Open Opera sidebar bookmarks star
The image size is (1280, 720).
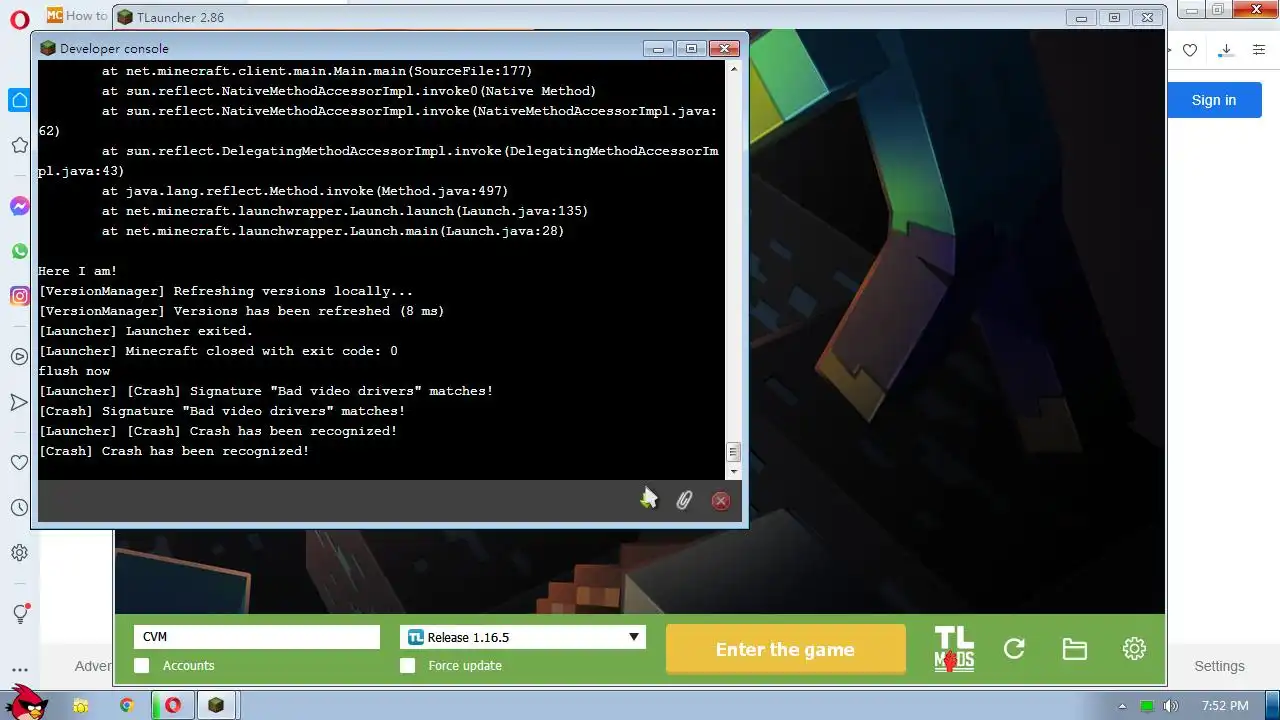tap(19, 146)
